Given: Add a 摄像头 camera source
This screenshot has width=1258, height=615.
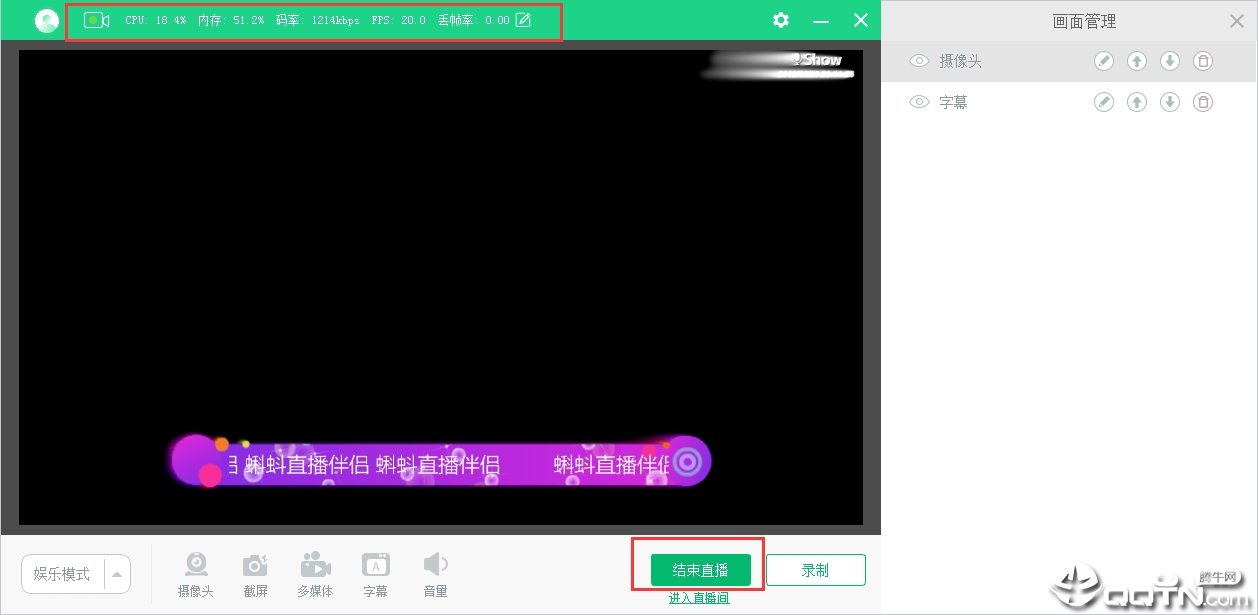Looking at the screenshot, I should click(196, 575).
